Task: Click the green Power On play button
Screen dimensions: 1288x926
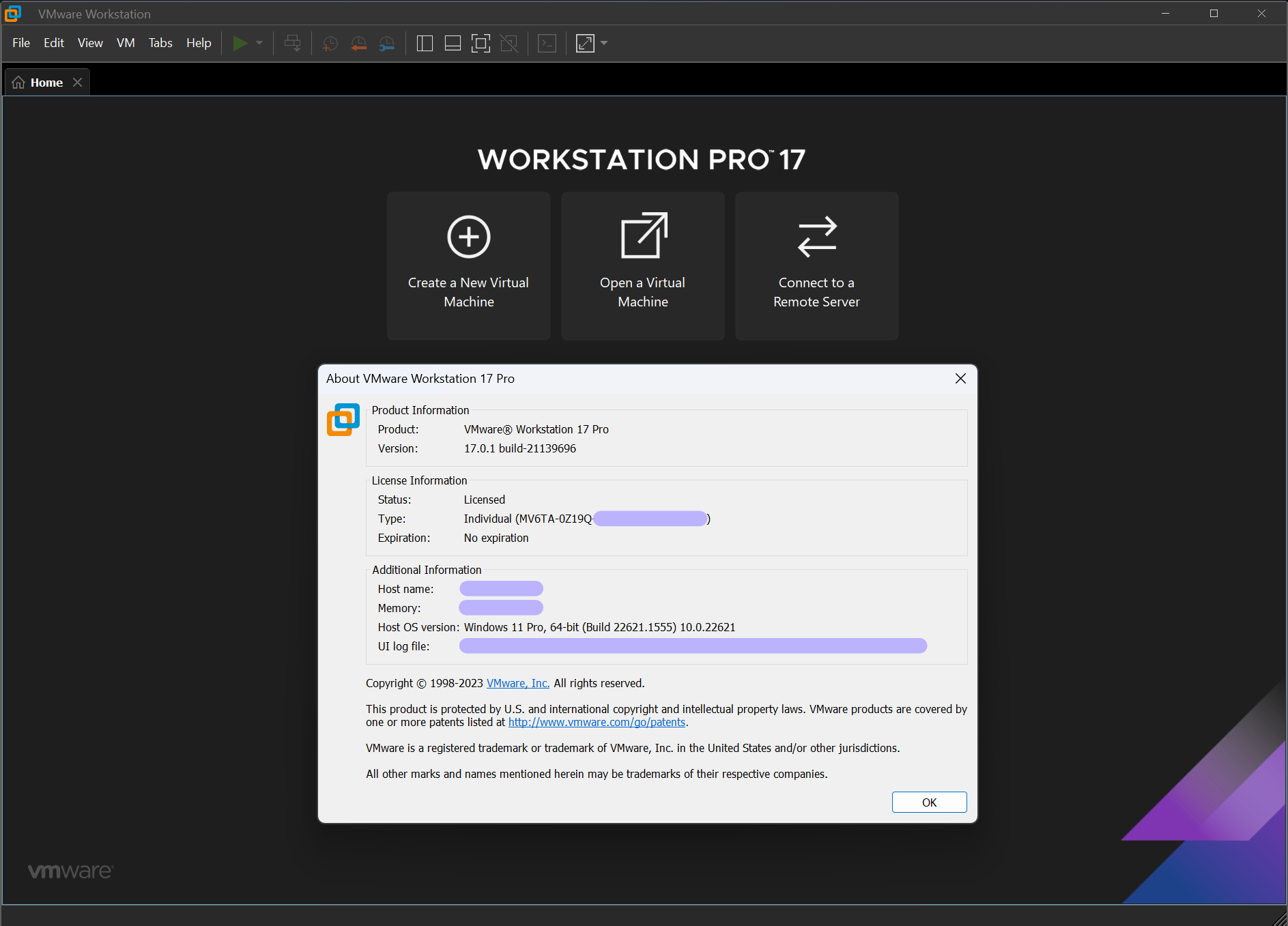Action: [240, 44]
